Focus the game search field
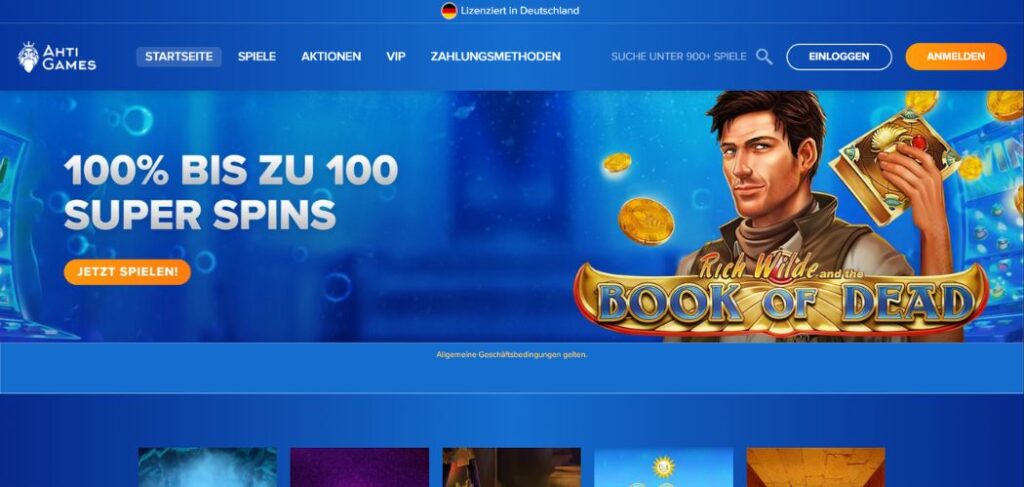1024x487 pixels. 679,57
